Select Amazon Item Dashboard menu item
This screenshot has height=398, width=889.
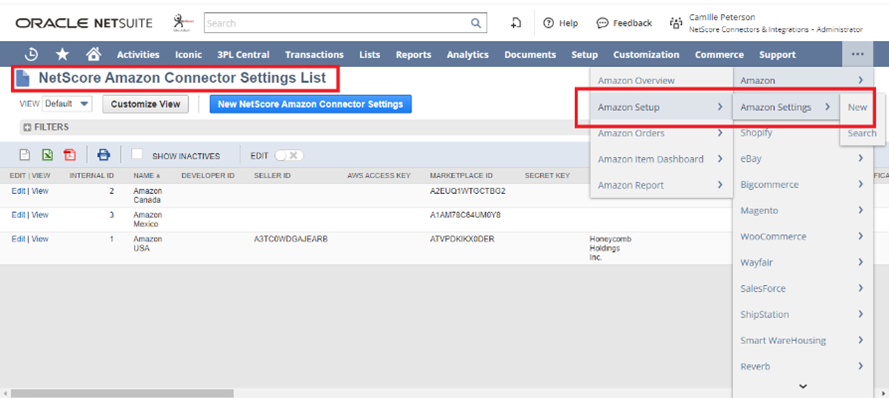point(662,159)
